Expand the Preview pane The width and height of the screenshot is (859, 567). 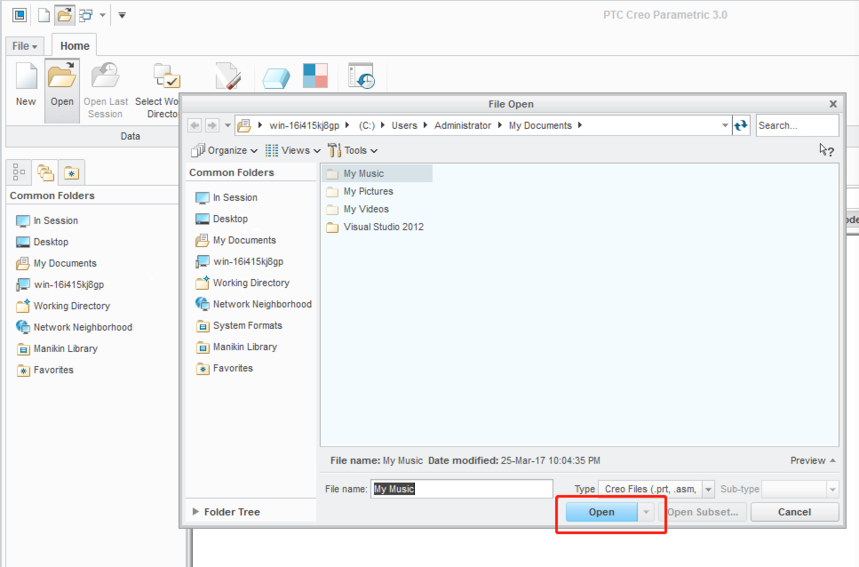pos(813,461)
